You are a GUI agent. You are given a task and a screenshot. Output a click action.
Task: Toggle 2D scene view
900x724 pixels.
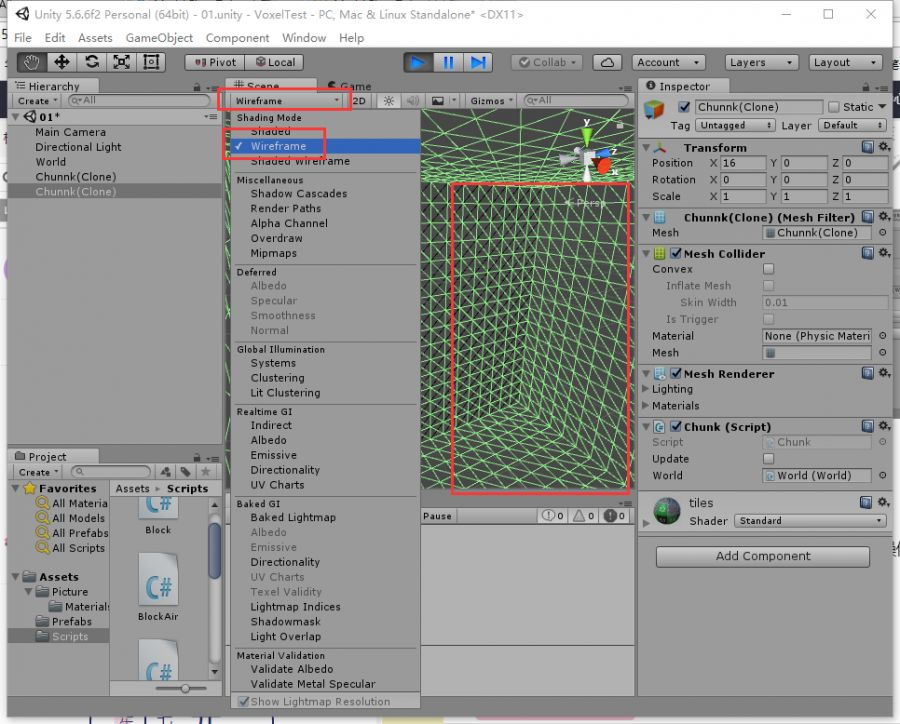point(359,100)
